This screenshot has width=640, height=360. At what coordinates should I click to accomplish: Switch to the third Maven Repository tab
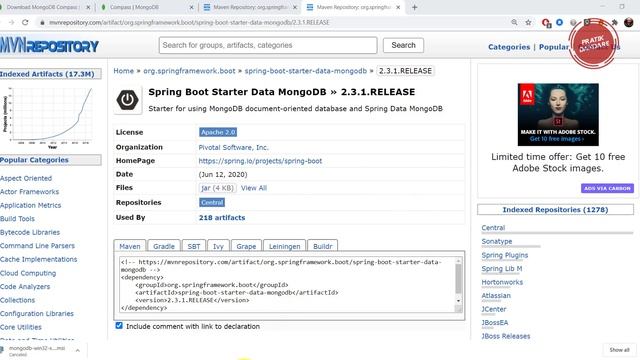click(250, 7)
